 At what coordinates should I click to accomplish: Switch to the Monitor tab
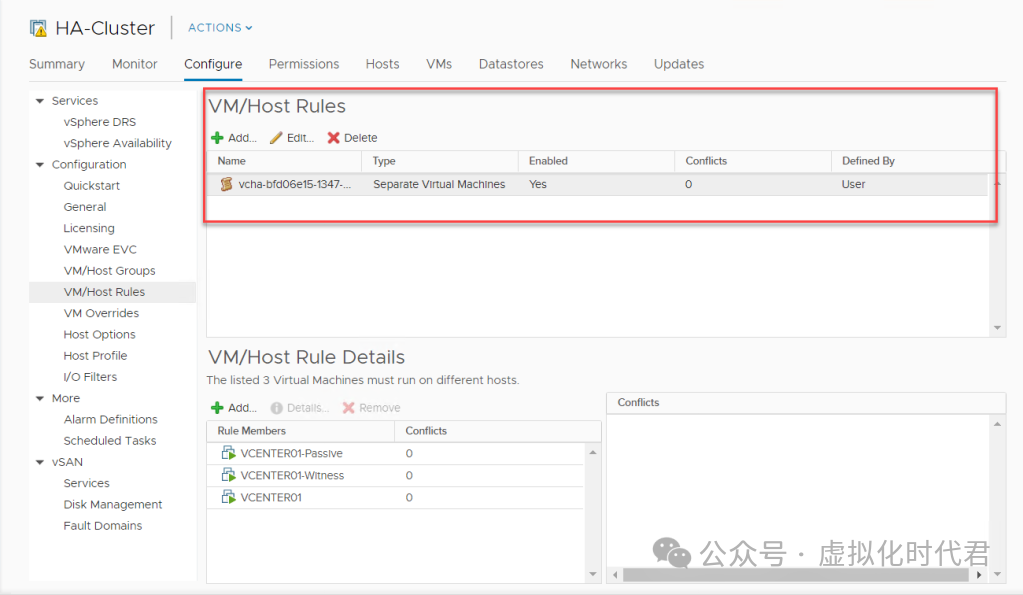(x=134, y=64)
